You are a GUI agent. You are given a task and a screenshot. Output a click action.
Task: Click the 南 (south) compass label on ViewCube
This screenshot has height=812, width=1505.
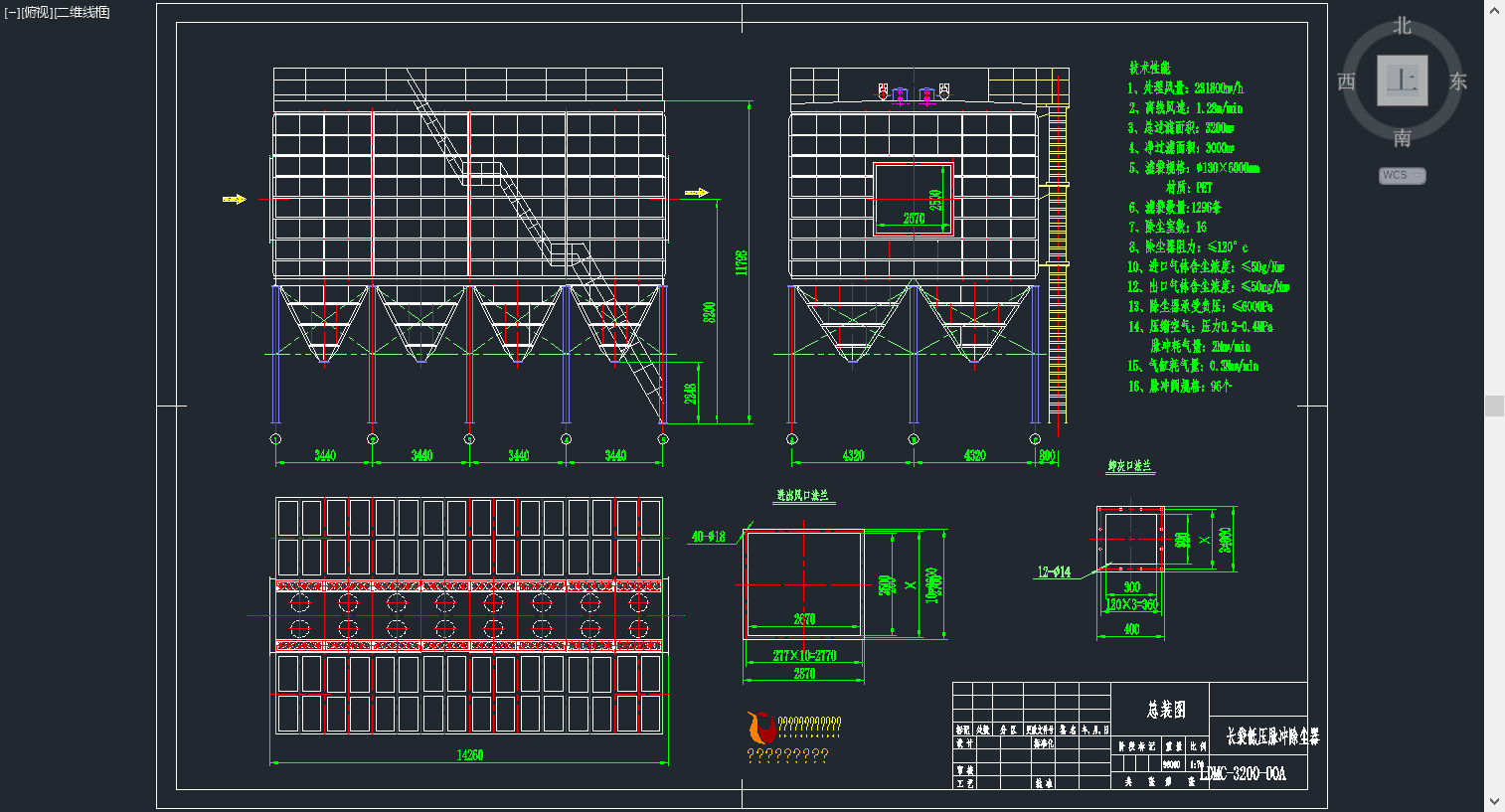(x=1403, y=138)
